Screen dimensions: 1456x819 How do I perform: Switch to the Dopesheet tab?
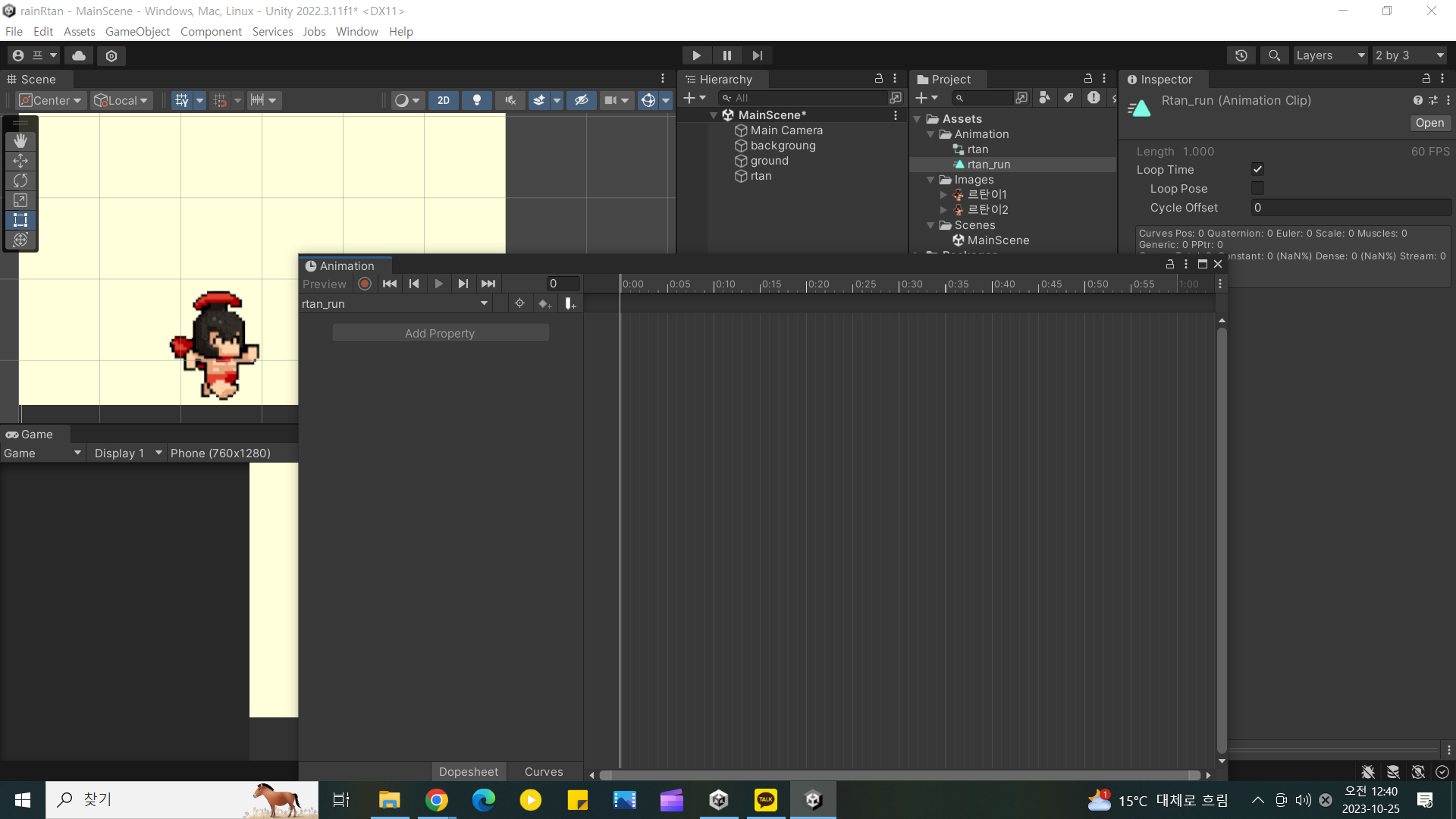point(469,771)
